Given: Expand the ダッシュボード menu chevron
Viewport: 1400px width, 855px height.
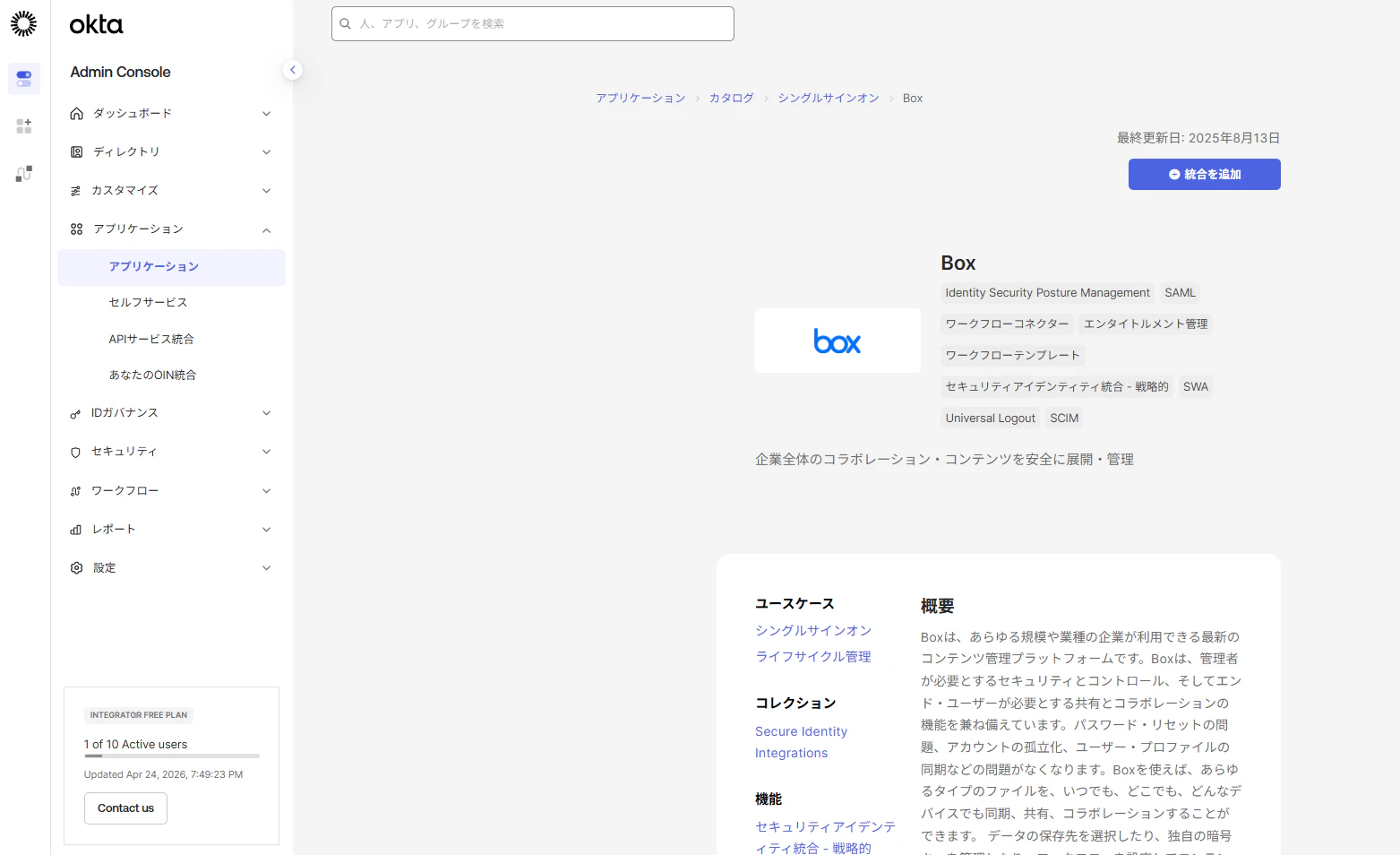Looking at the screenshot, I should 266,114.
